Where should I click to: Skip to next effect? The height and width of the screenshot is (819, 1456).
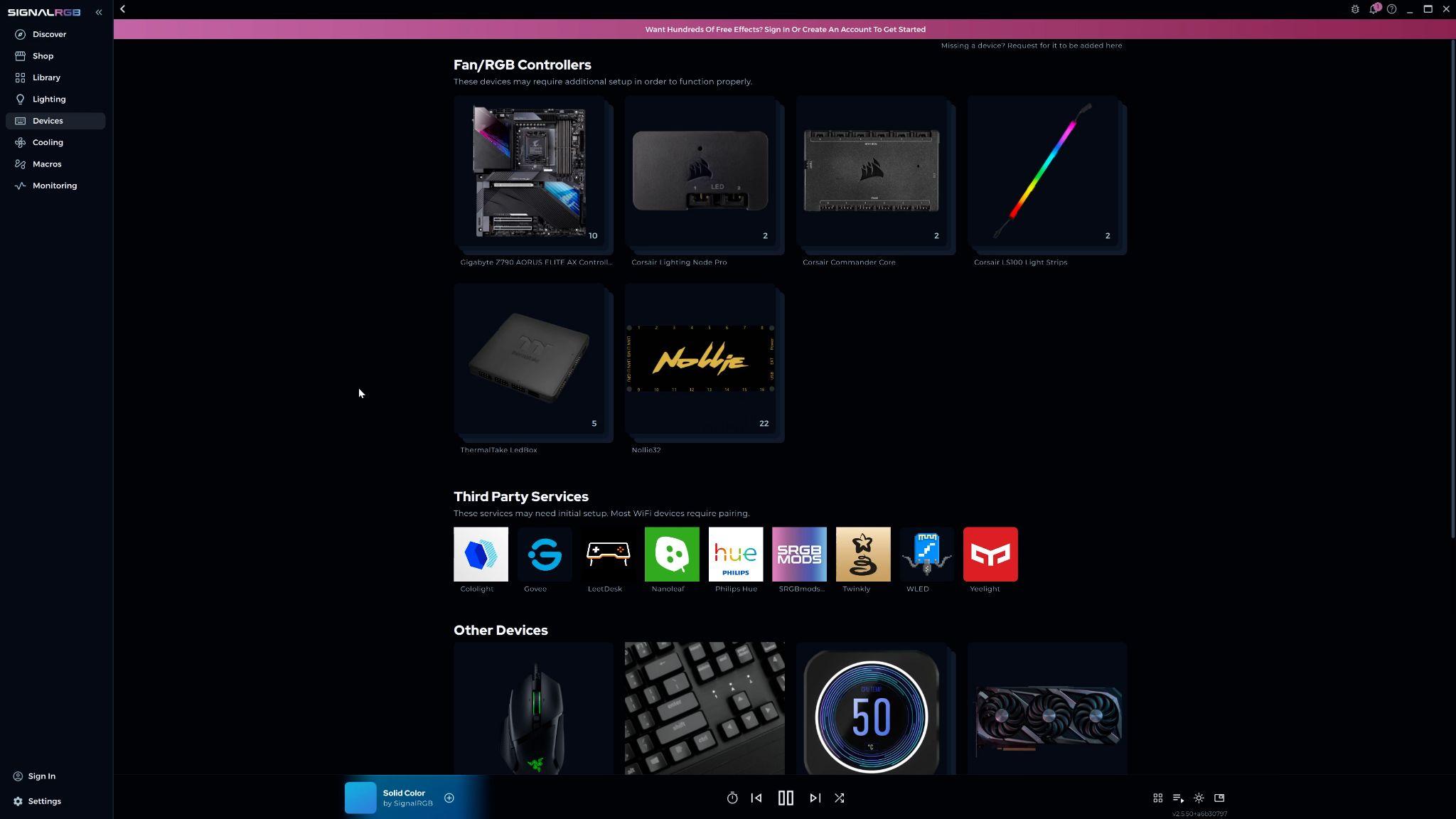tap(815, 798)
